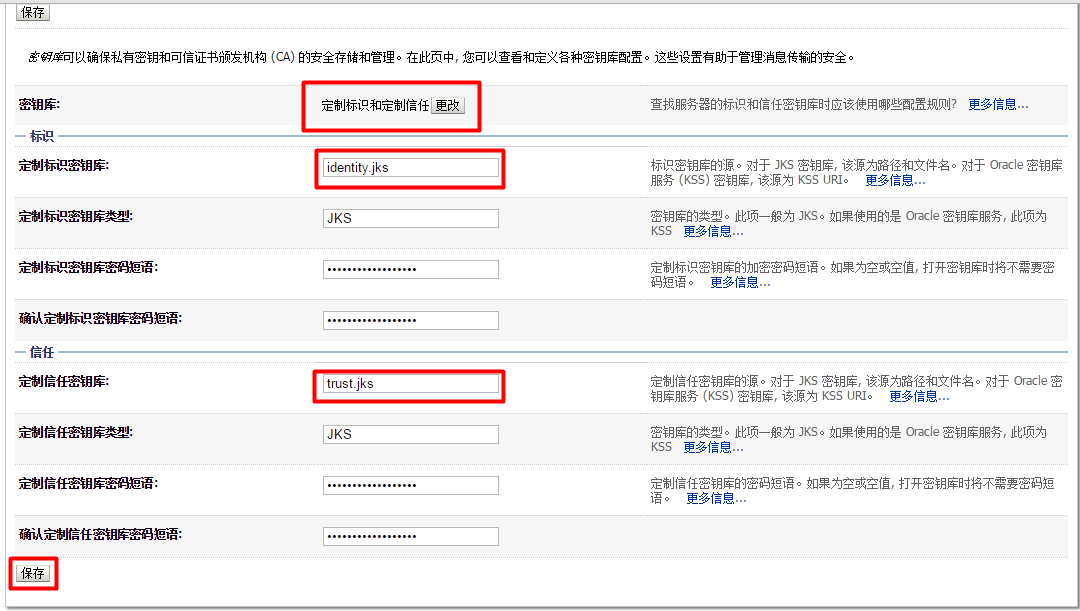Image resolution: width=1080 pixels, height=611 pixels.
Task: Click the 定制标识和定制信任 keystore value text
Action: pyautogui.click(x=375, y=105)
